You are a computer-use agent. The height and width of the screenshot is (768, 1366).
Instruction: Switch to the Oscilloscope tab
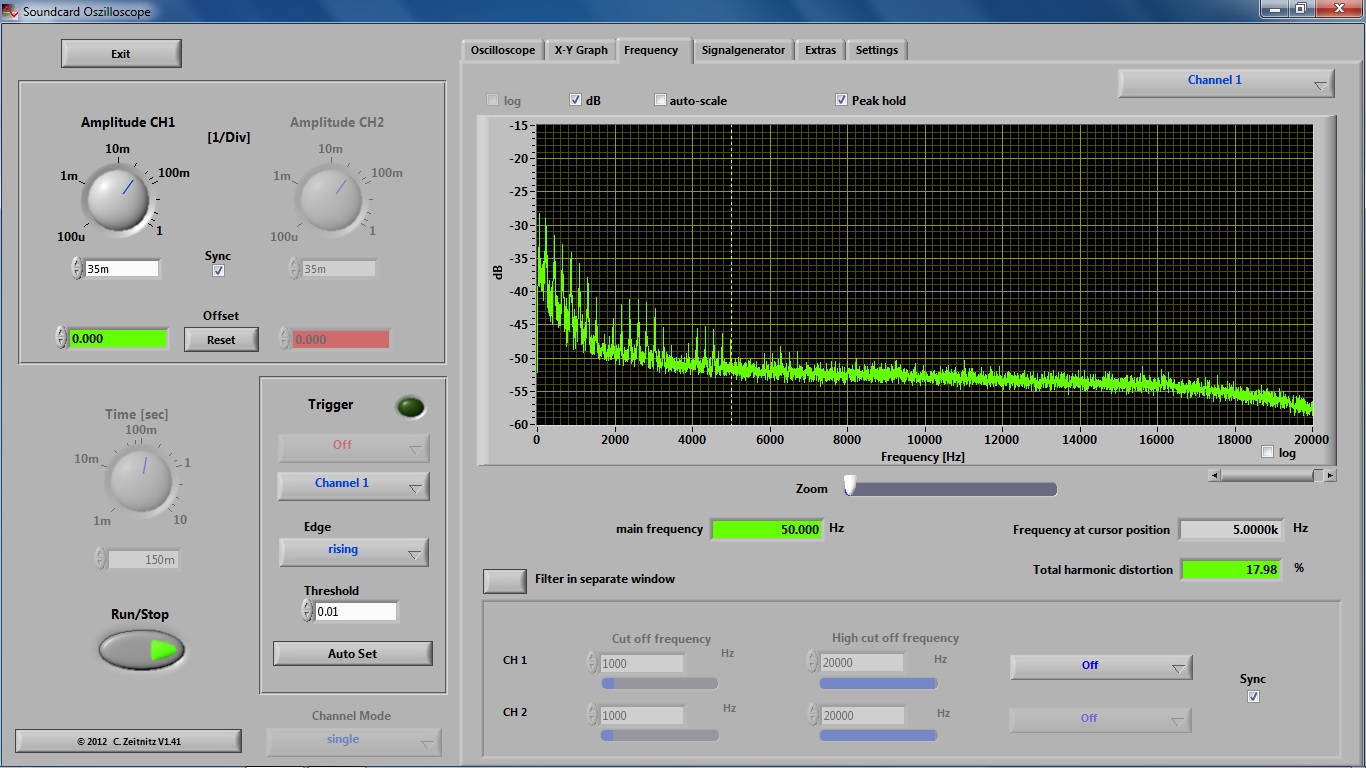pos(503,50)
